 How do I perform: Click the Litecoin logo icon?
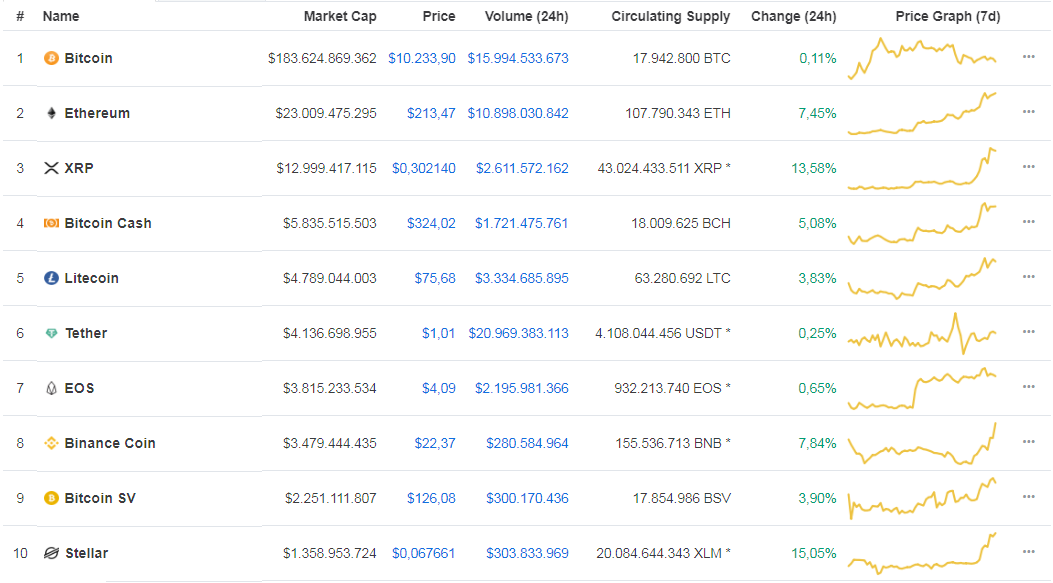[51, 278]
